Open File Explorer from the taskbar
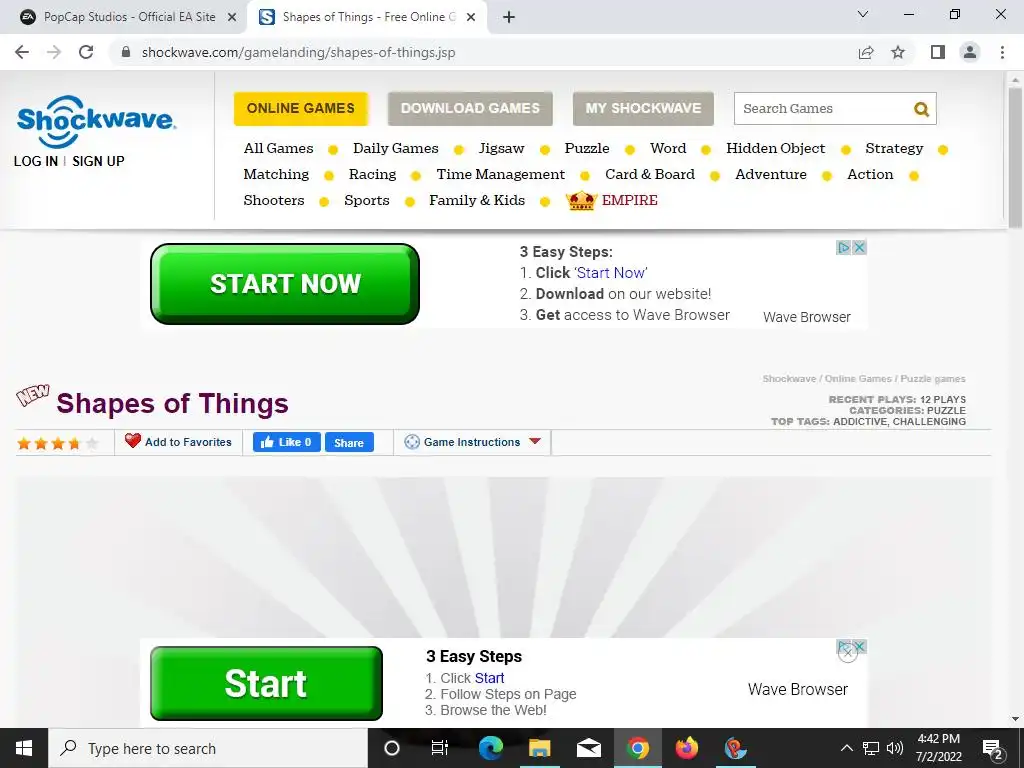 (x=539, y=748)
